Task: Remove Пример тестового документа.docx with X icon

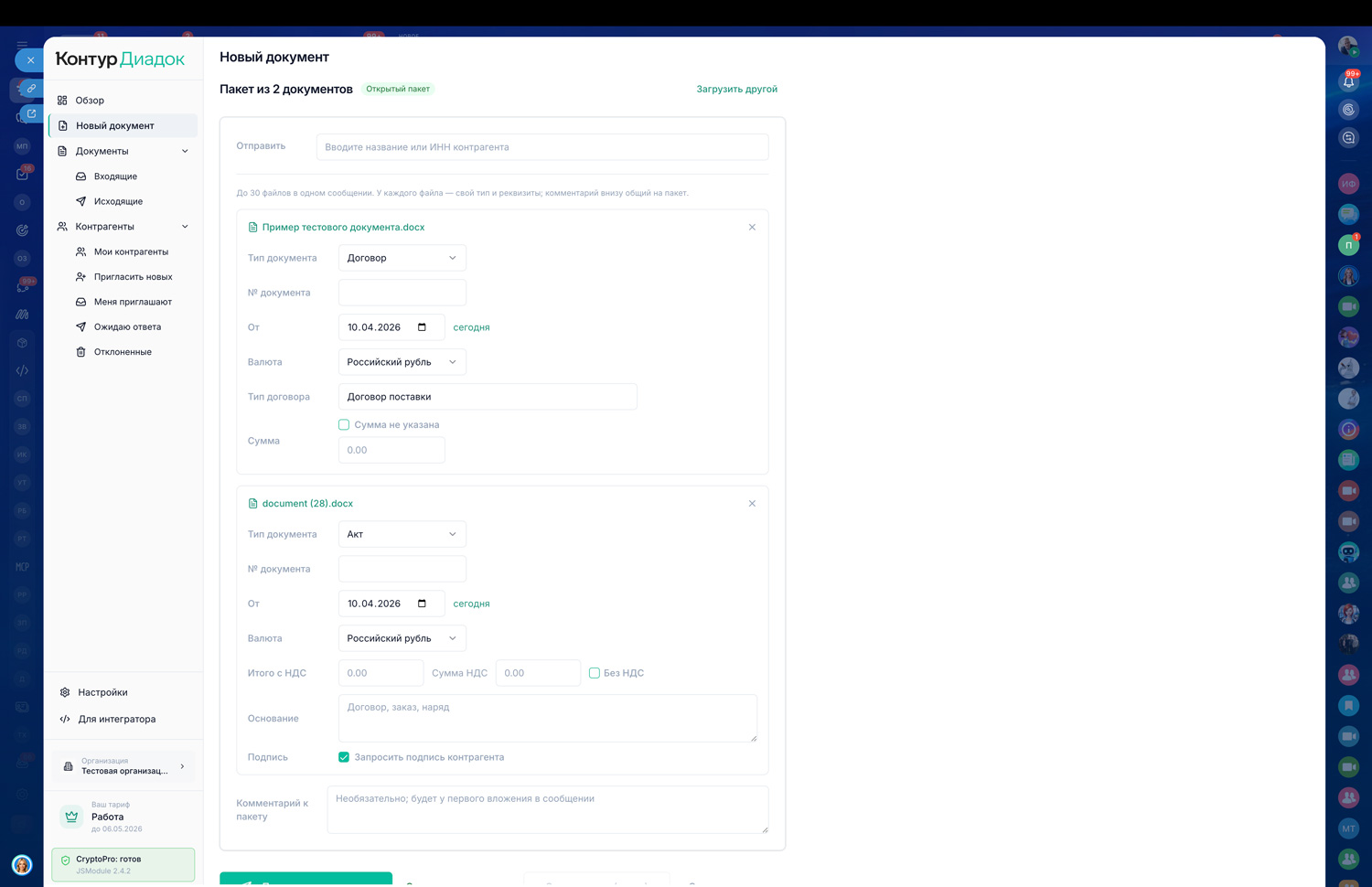Action: pyautogui.click(x=752, y=227)
